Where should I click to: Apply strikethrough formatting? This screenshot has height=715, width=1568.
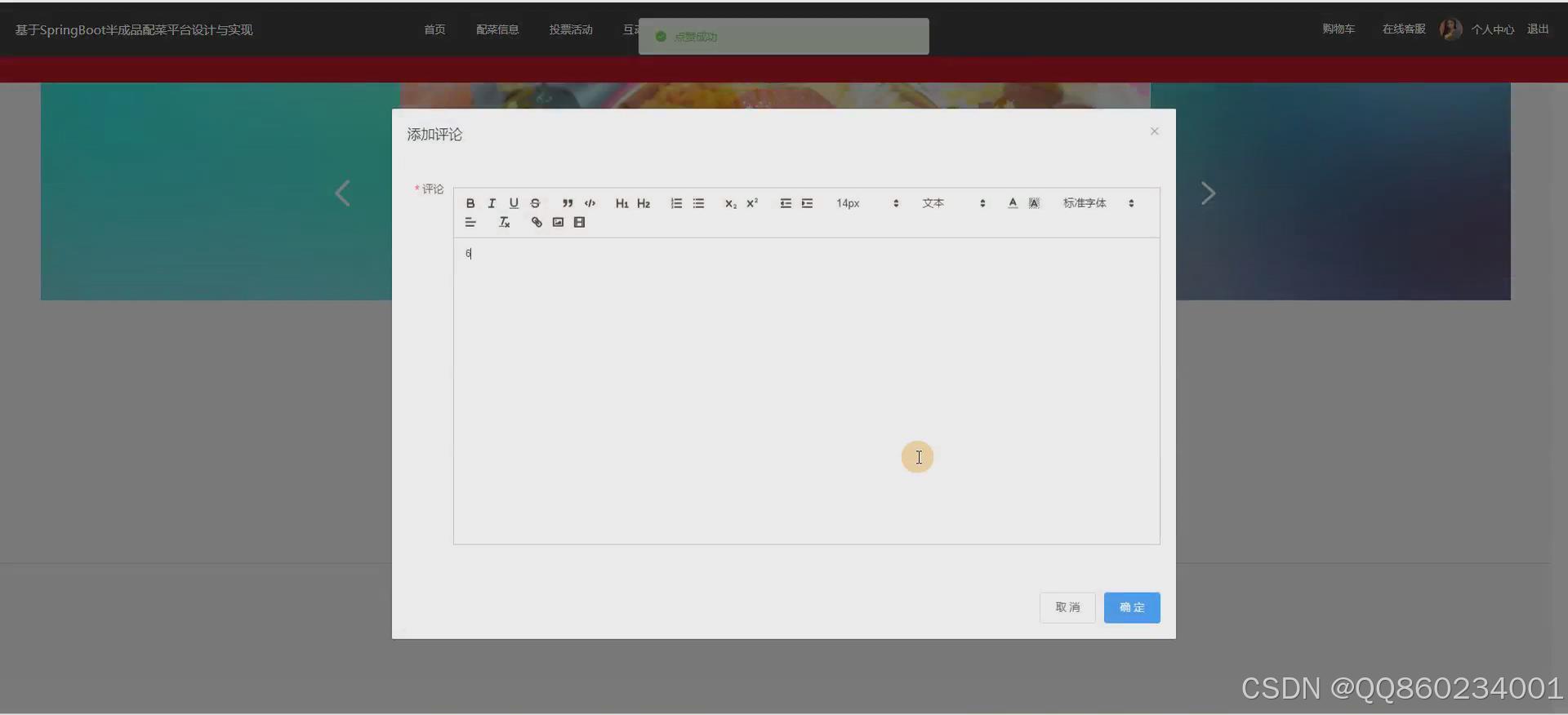tap(535, 203)
